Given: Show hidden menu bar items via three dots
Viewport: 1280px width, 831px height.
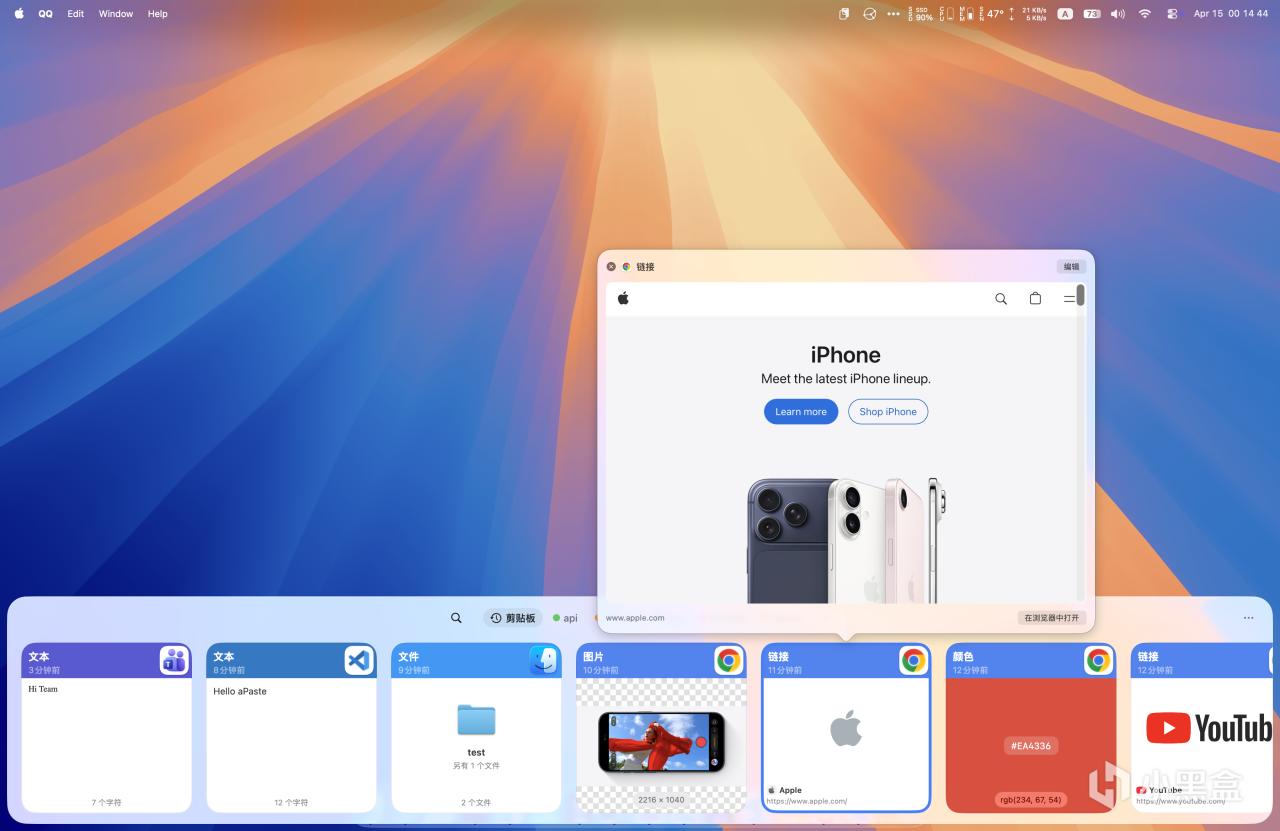Looking at the screenshot, I should [x=893, y=14].
